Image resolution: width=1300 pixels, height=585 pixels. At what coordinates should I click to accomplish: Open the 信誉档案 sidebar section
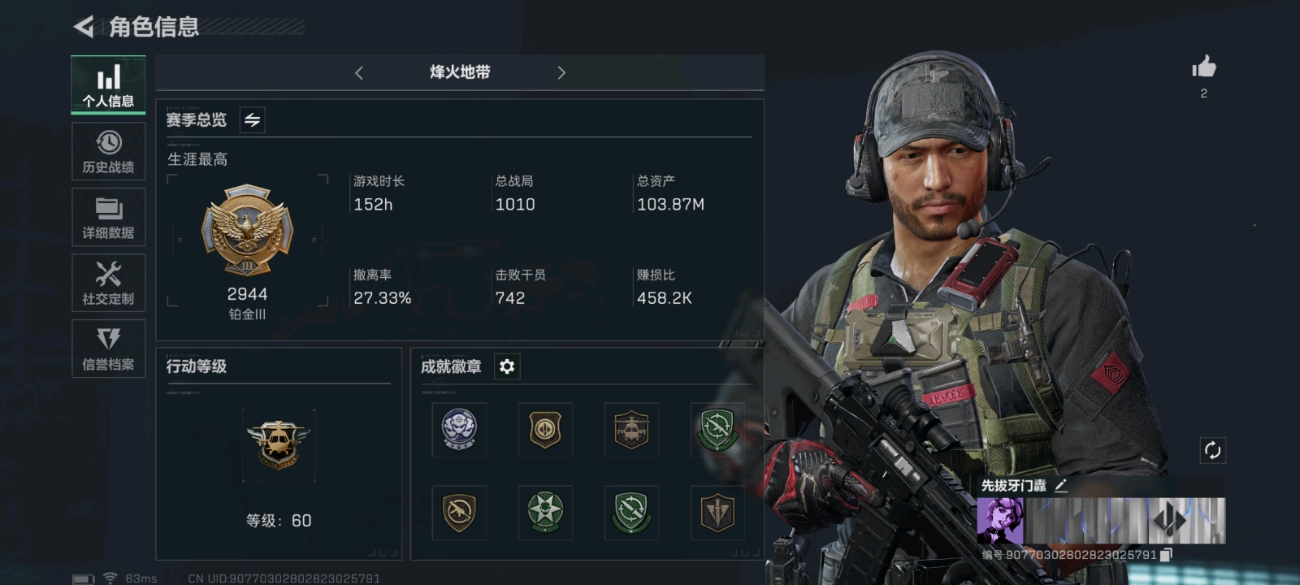point(108,349)
